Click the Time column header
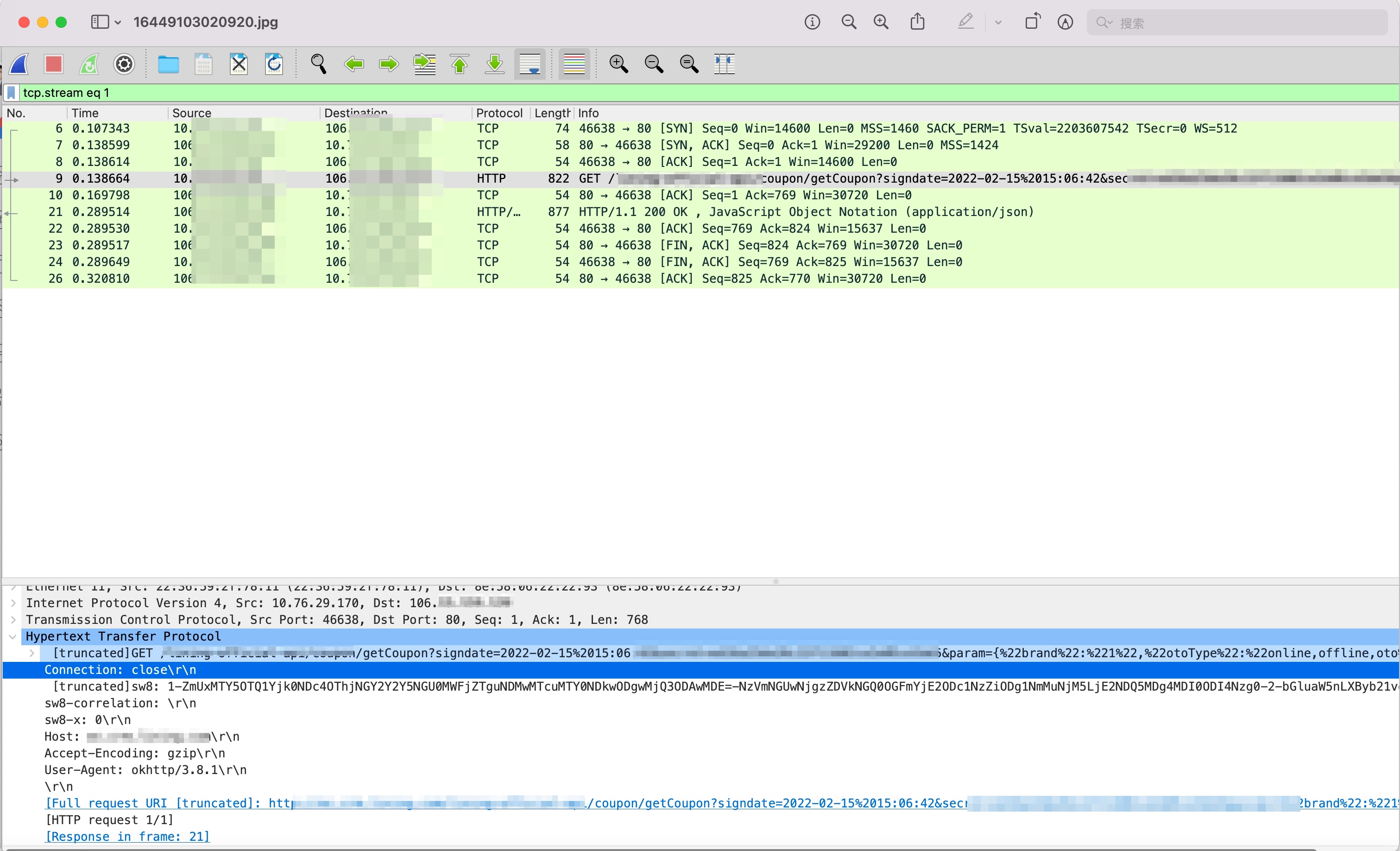 tap(85, 113)
